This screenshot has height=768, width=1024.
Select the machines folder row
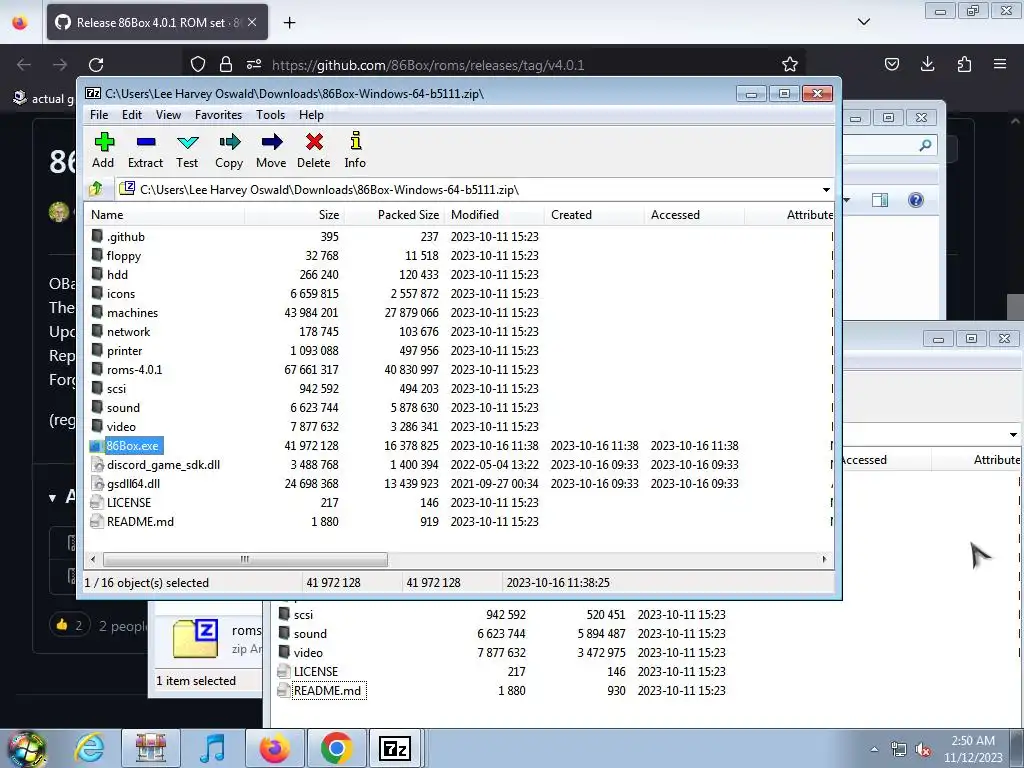458,312
